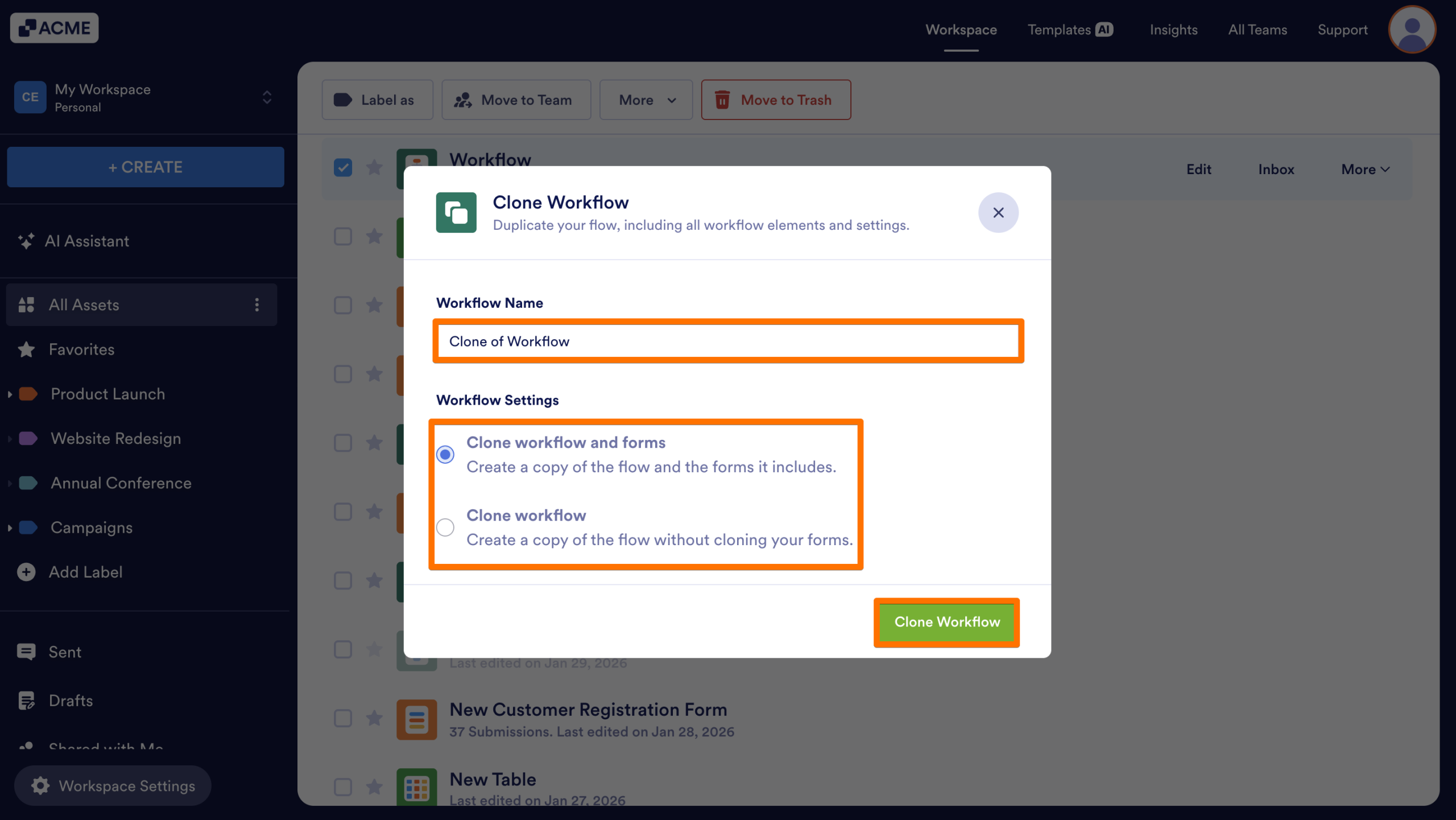Click the user profile avatar icon

pos(1412,29)
